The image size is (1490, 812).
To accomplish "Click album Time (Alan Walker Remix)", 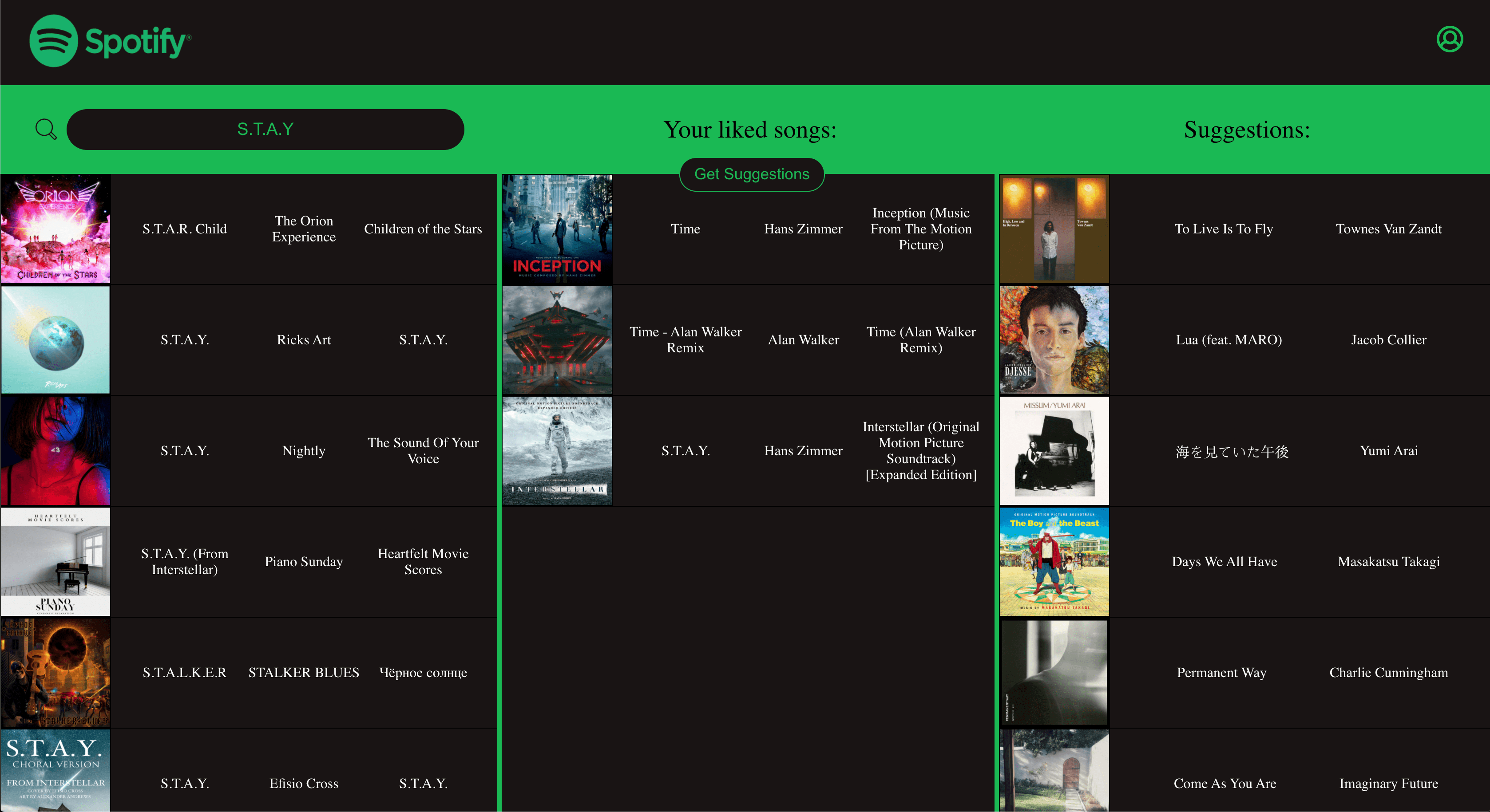I will pos(921,340).
